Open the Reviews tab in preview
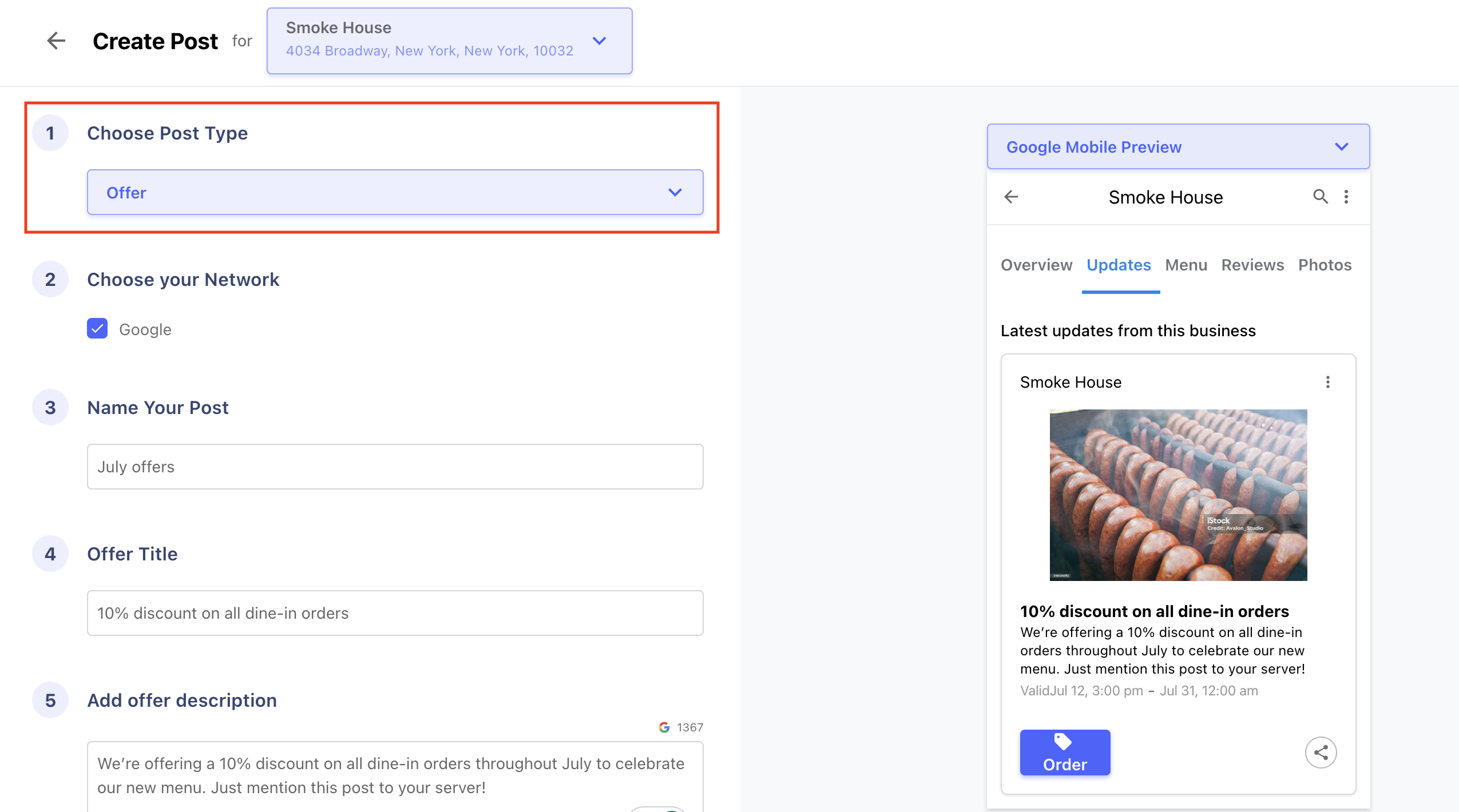Screen dimensions: 1459x812 [x=1252, y=265]
